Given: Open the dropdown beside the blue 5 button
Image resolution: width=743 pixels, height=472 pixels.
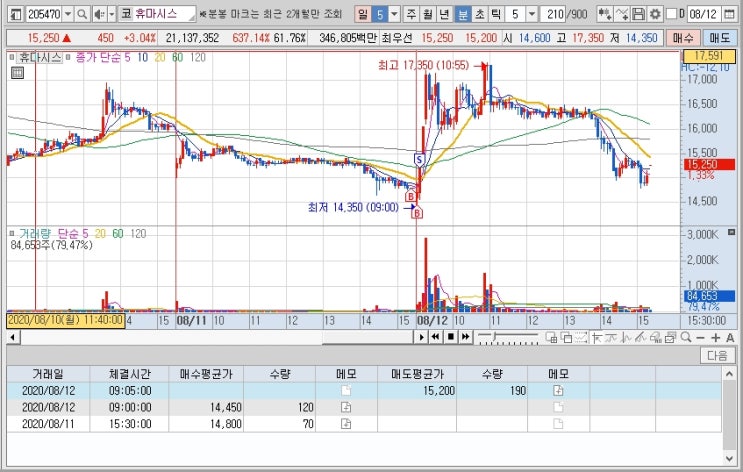Looking at the screenshot, I should tap(394, 14).
